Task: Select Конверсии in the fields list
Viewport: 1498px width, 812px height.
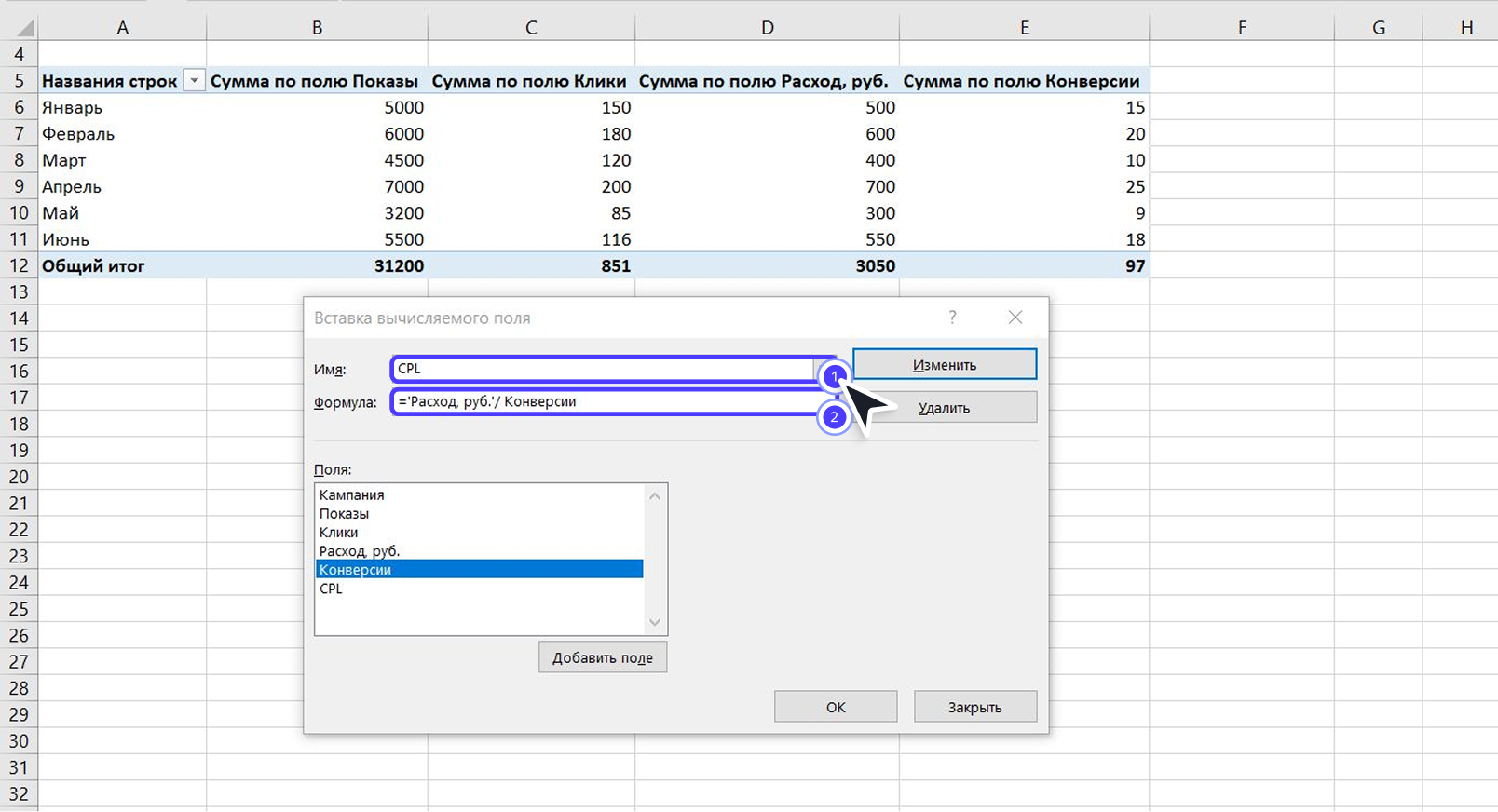Action: click(480, 569)
